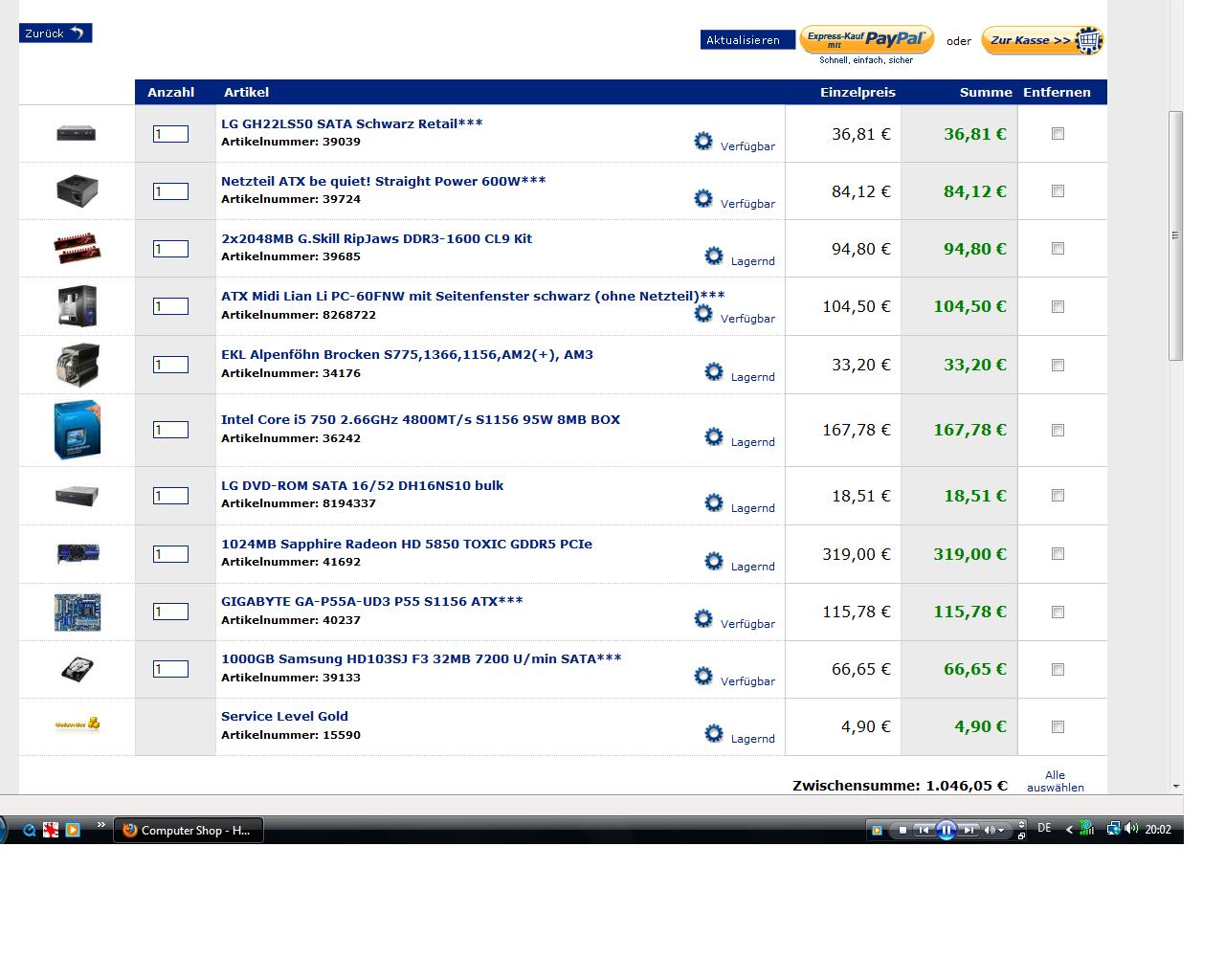
Task: Click the gear icon for LG DVD-ROM DH16NS10
Action: pyautogui.click(x=714, y=502)
